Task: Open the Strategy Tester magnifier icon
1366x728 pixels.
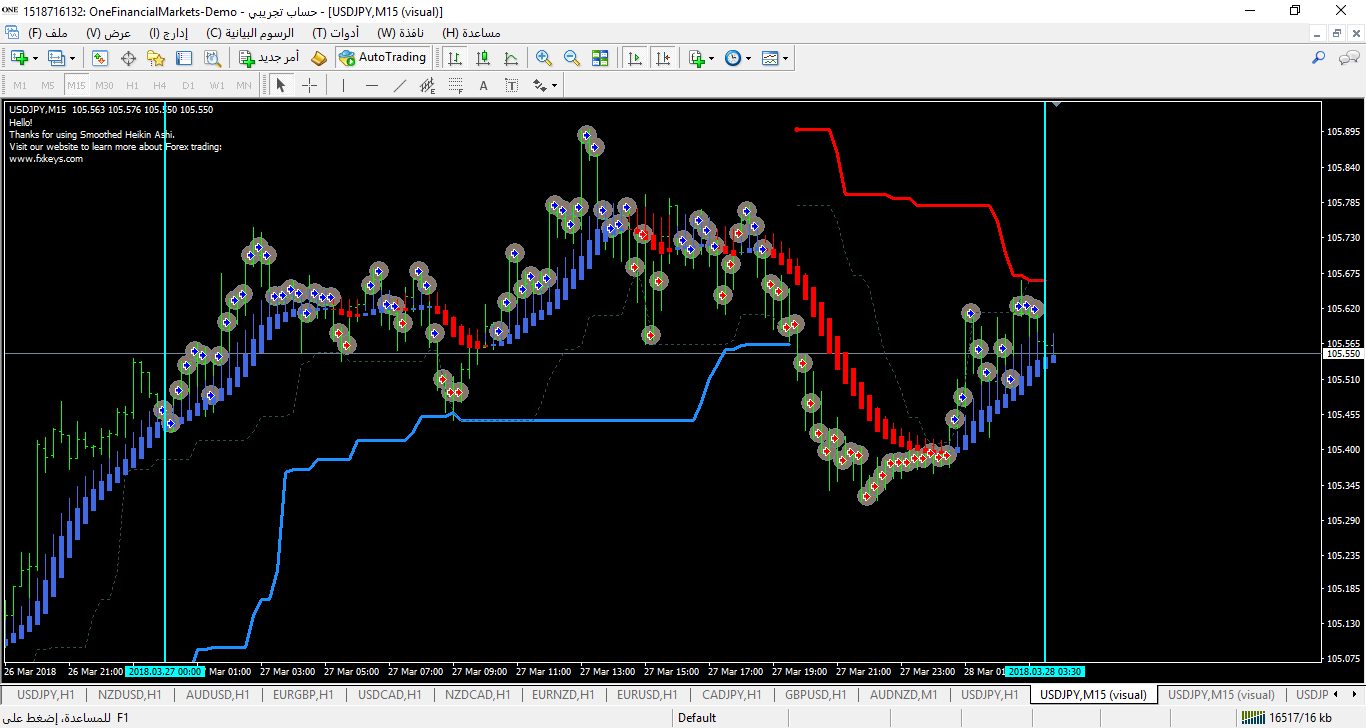Action: (213, 58)
